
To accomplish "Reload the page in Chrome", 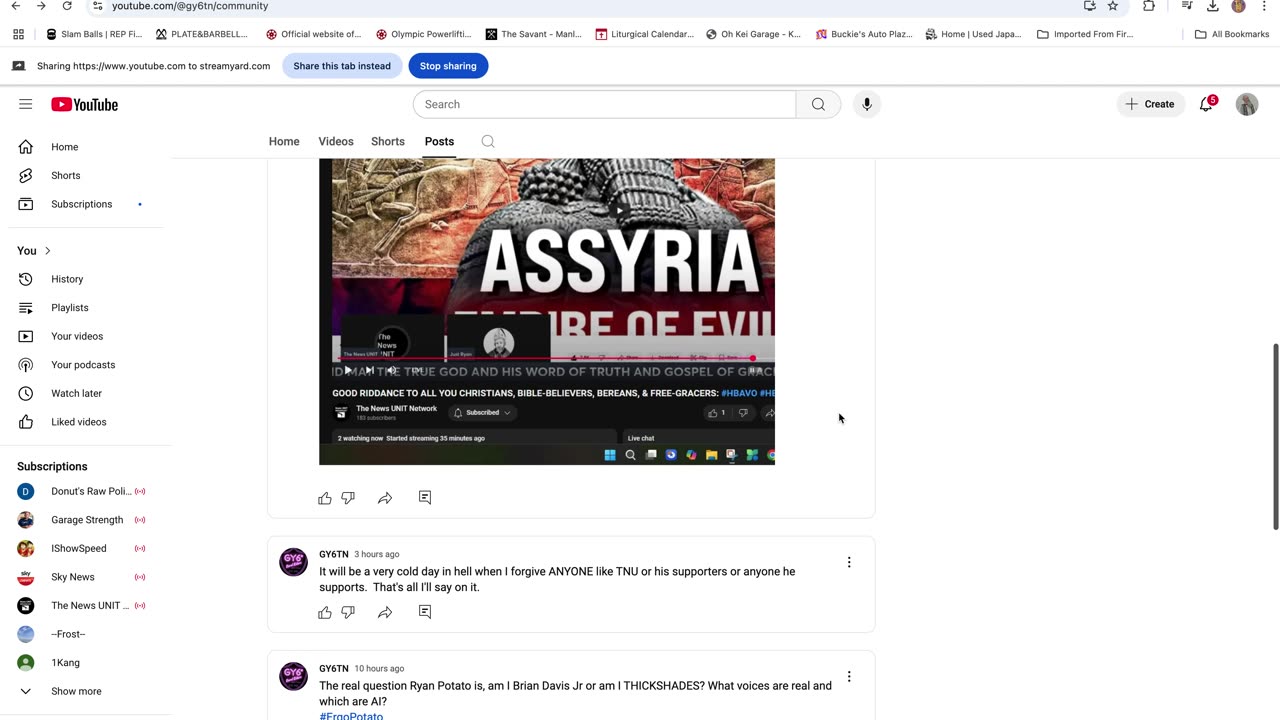I will click(67, 6).
